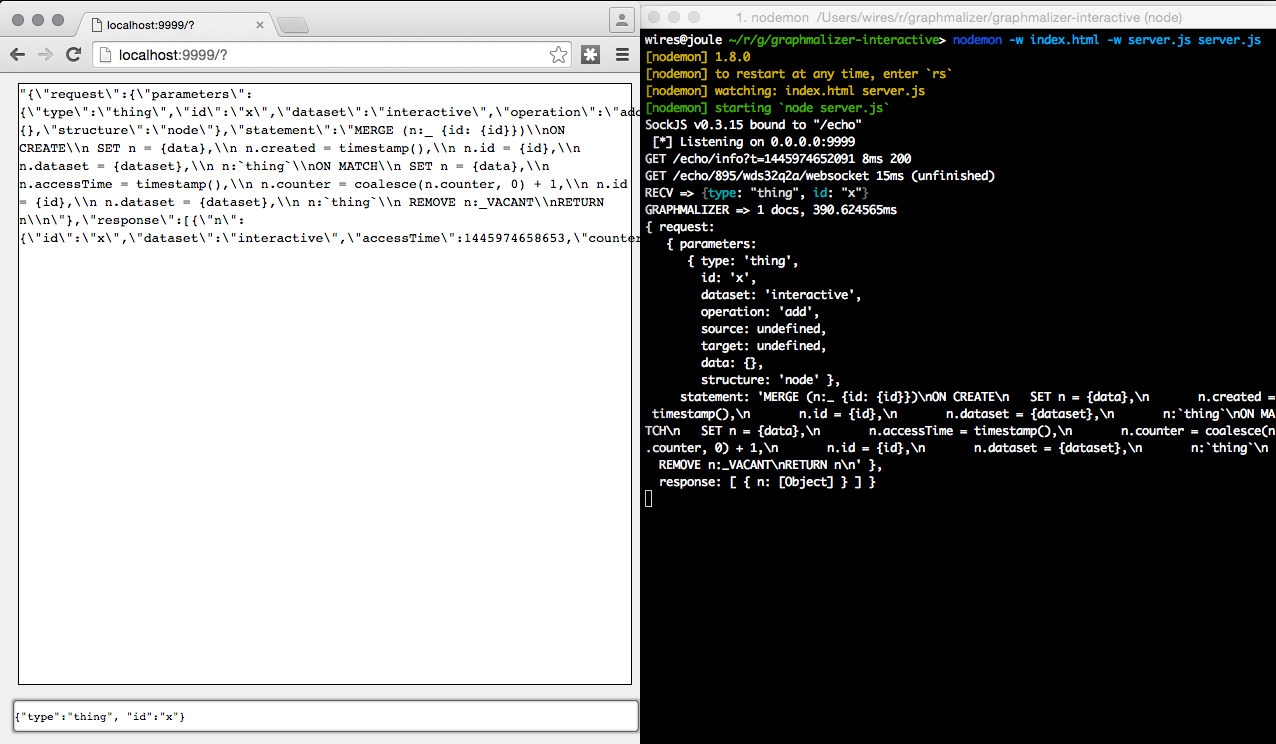Click "[nodemon] watching: index.html server.js" line
The width and height of the screenshot is (1276, 744).
[785, 91]
